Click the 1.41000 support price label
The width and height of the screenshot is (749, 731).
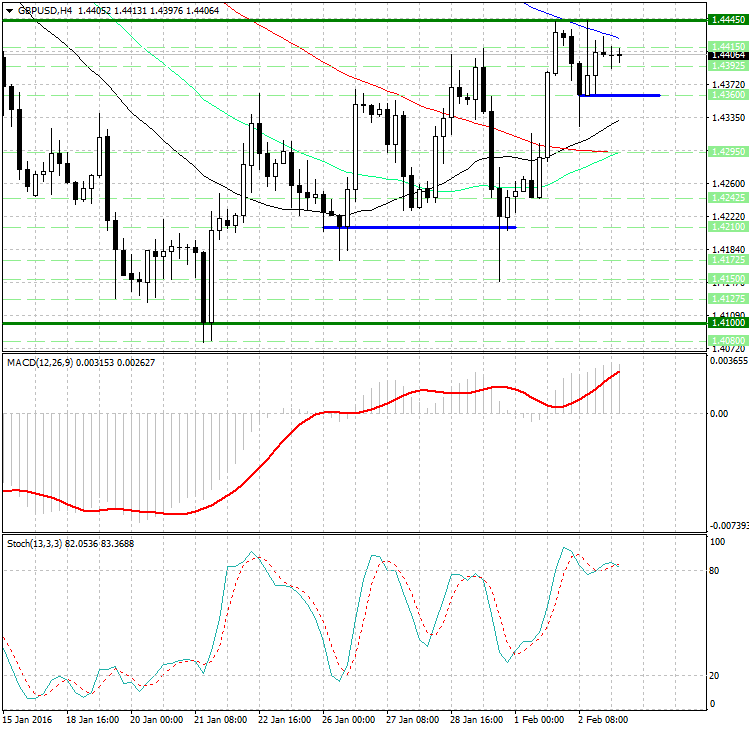[x=728, y=323]
